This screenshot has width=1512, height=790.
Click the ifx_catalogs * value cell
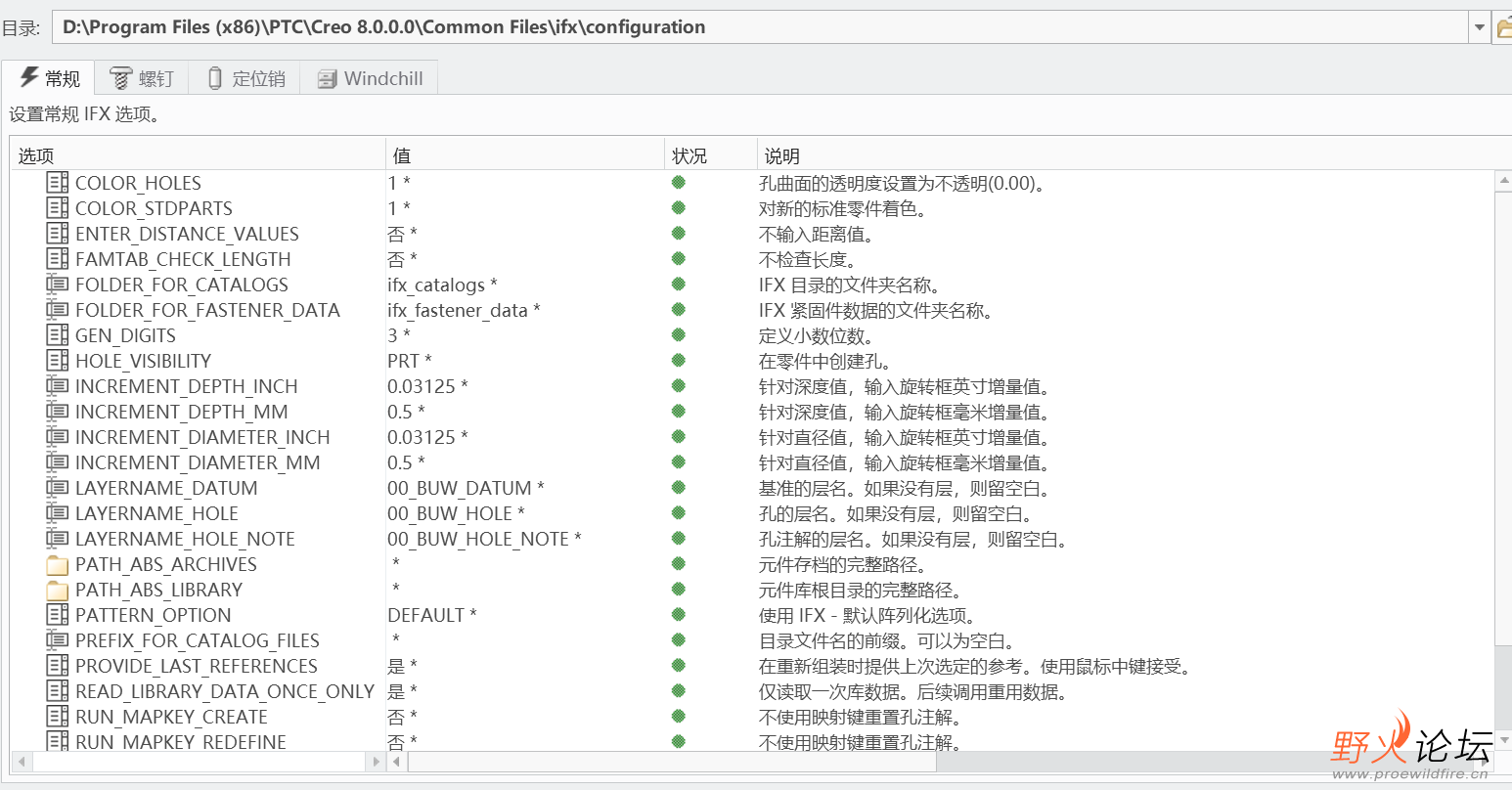[x=442, y=285]
